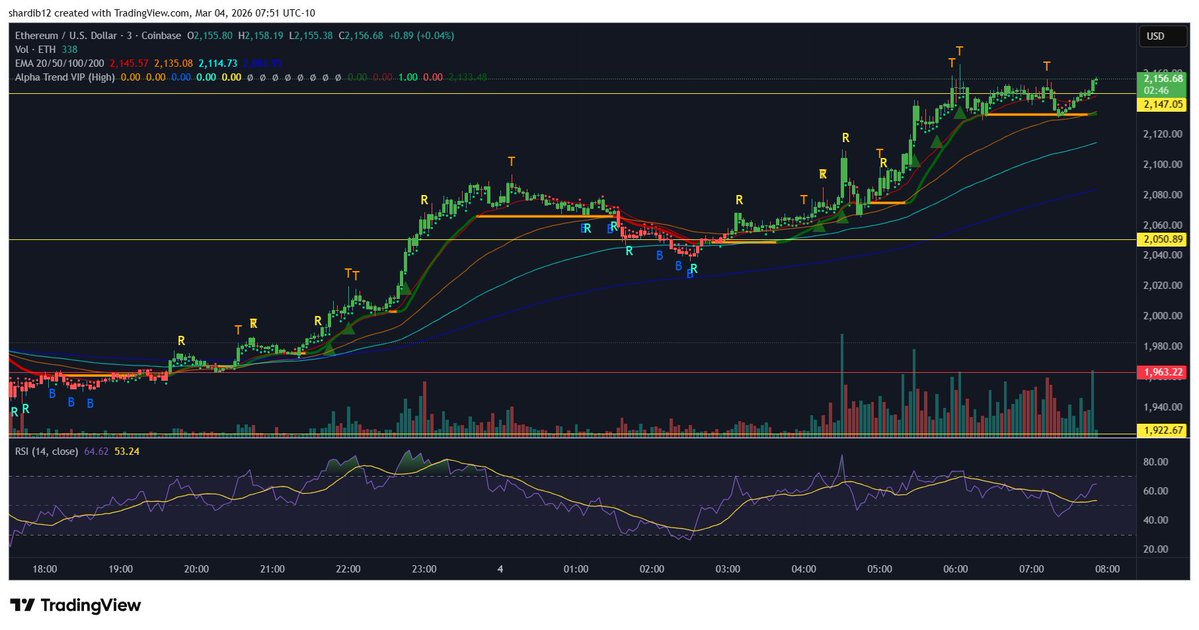
Task: Click the red 1,963.22 price line label
Action: [x=1163, y=372]
